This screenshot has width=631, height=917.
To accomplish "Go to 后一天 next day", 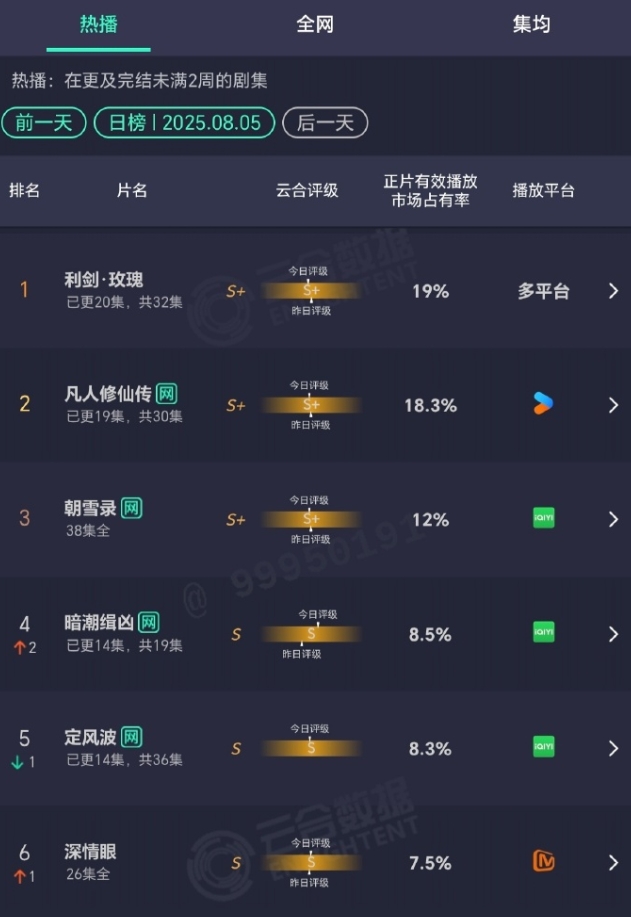I will [325, 123].
